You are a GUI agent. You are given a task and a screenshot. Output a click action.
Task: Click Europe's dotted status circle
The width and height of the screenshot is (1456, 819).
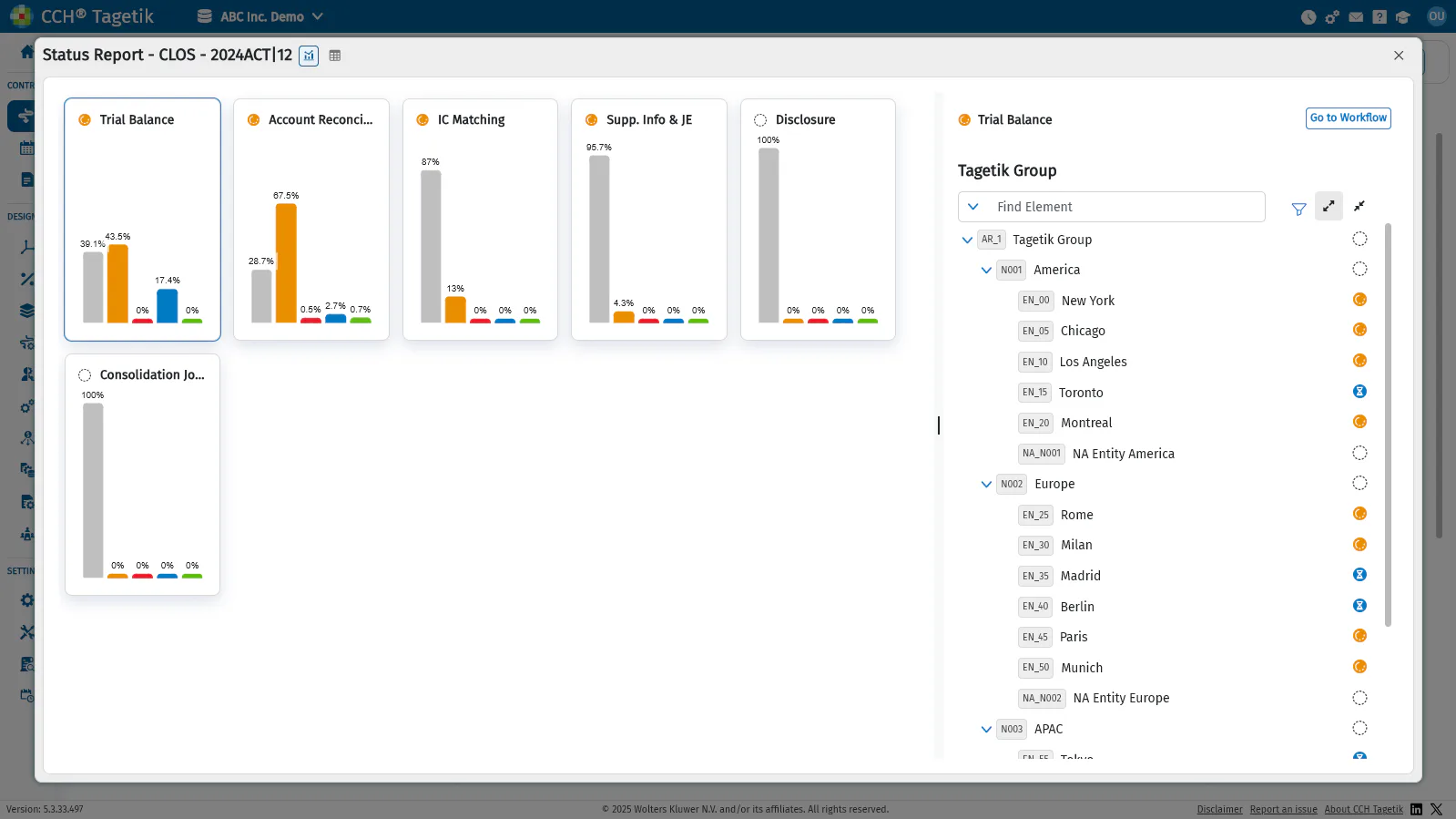[1359, 483]
